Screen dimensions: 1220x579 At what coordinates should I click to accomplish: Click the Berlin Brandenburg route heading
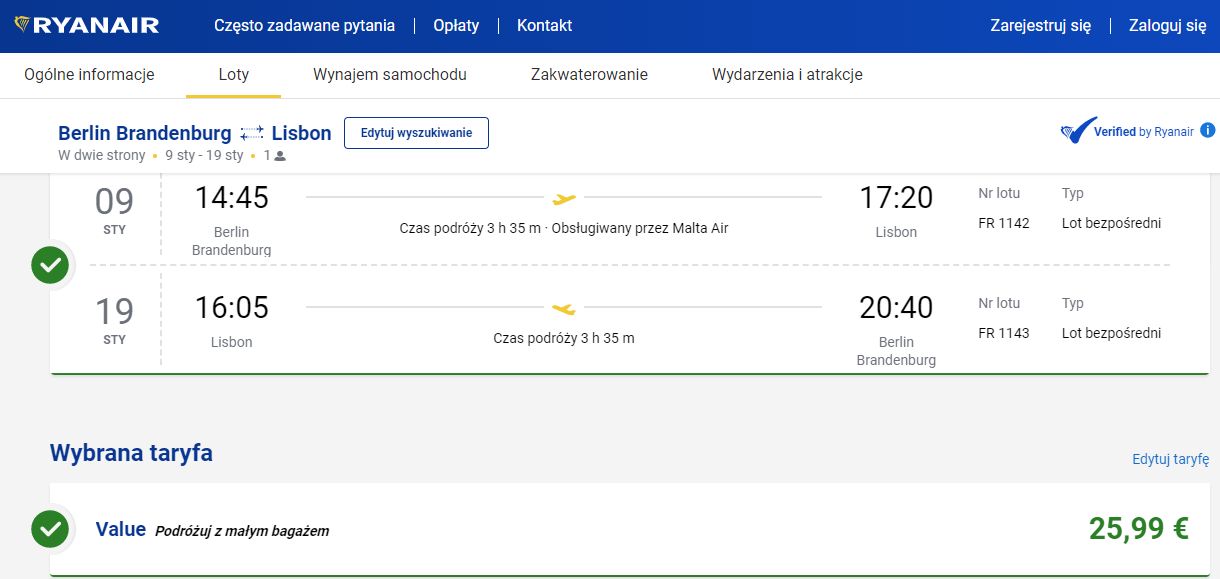144,133
